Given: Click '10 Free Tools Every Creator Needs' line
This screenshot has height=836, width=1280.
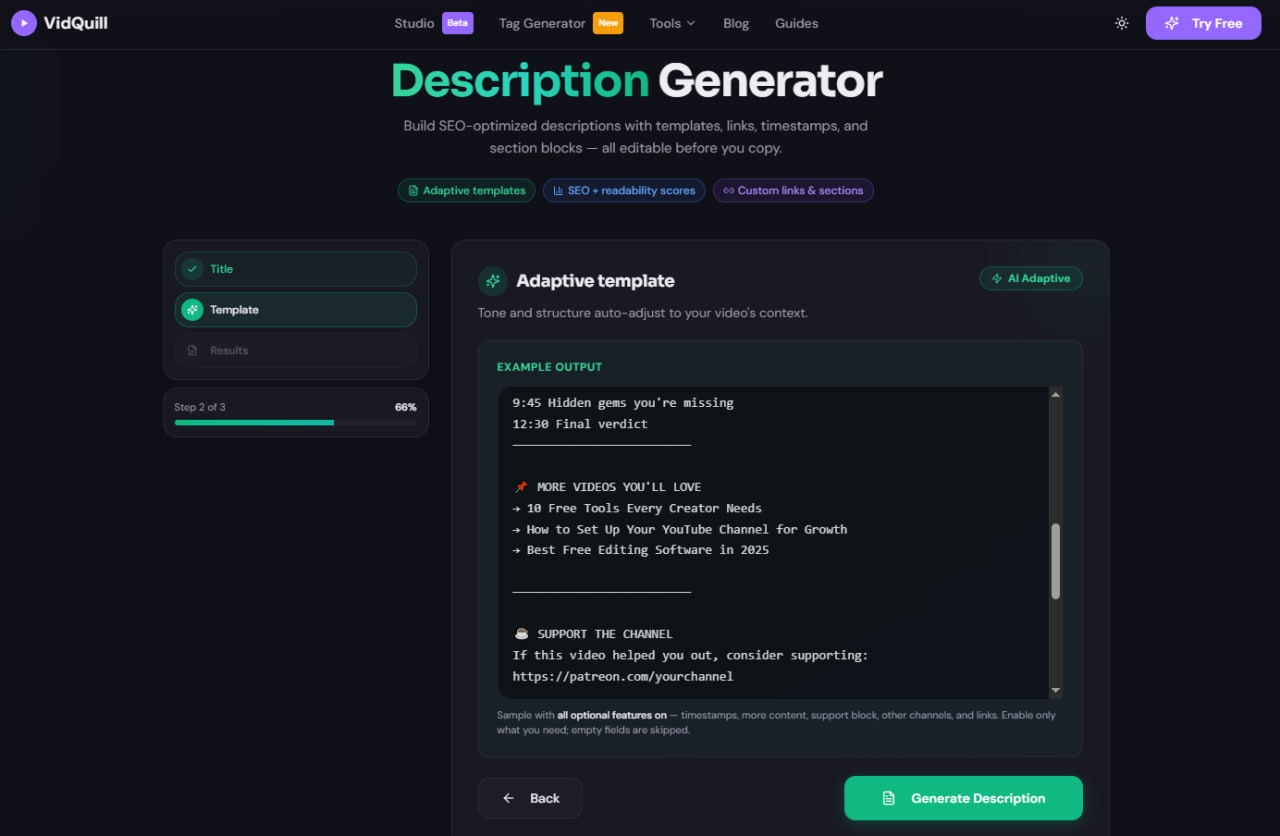Looking at the screenshot, I should (x=637, y=508).
